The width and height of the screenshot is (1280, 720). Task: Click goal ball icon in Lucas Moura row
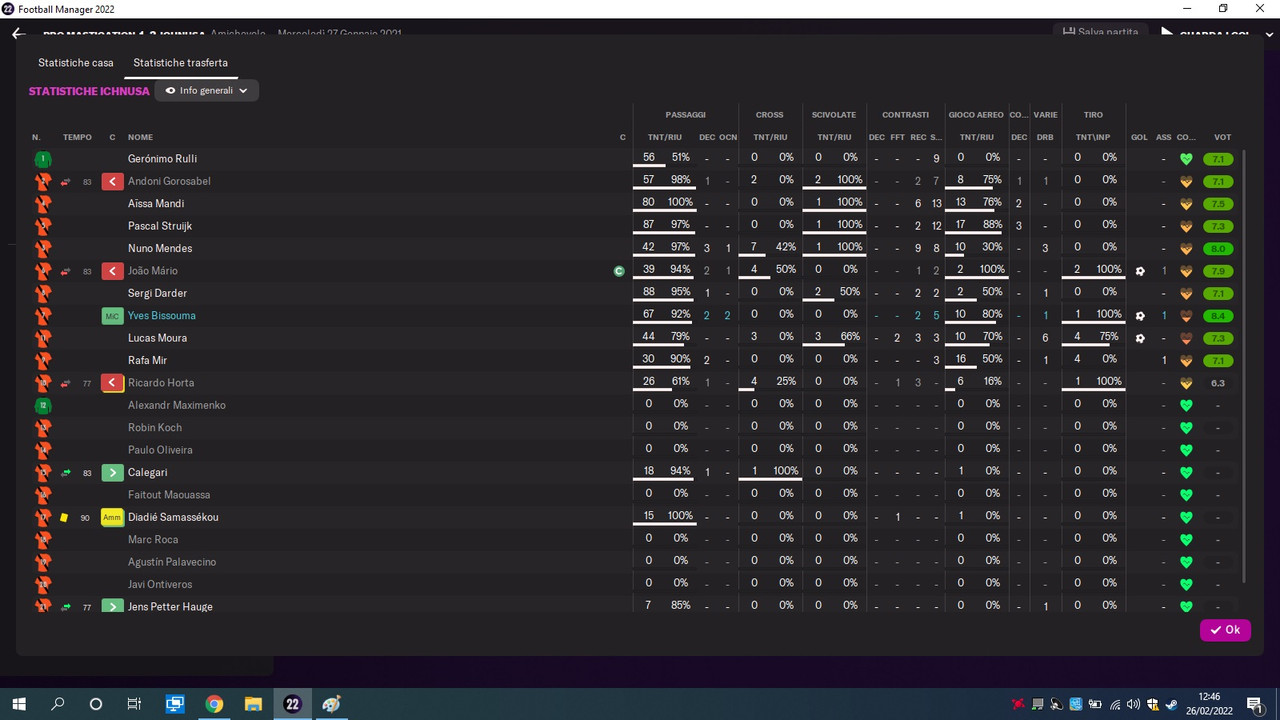(x=1139, y=338)
